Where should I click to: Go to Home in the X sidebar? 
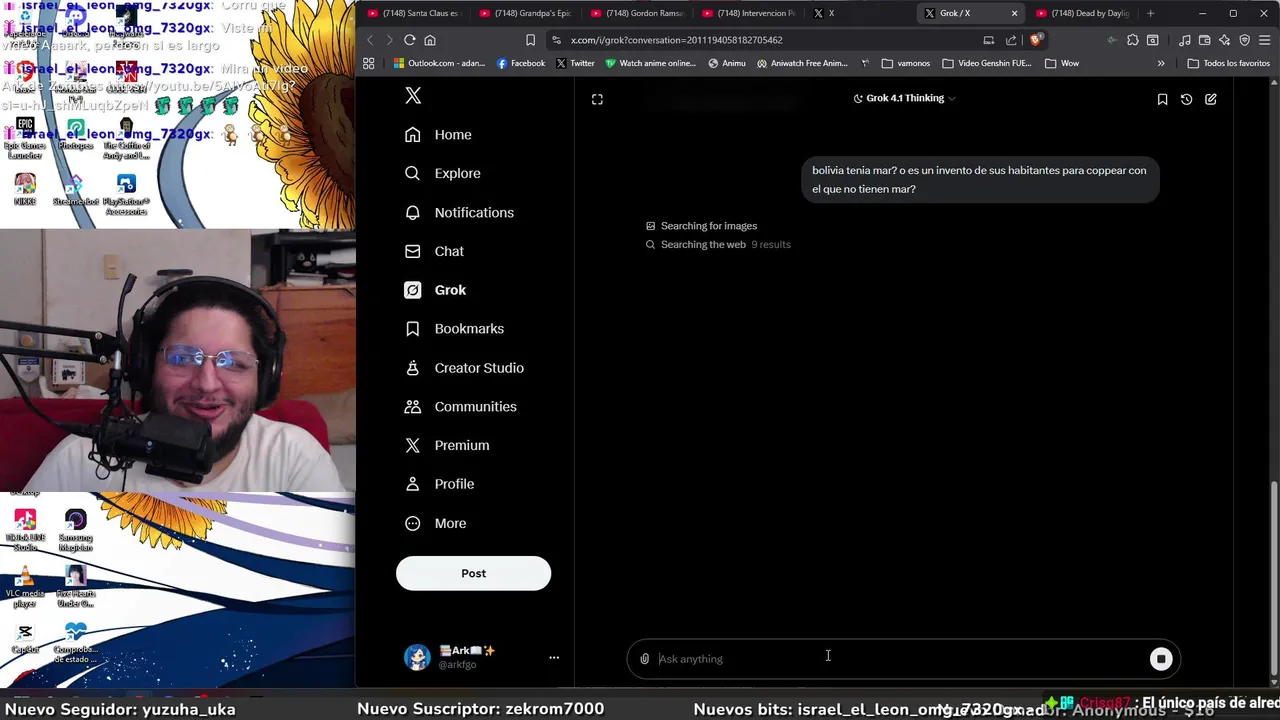point(438,135)
